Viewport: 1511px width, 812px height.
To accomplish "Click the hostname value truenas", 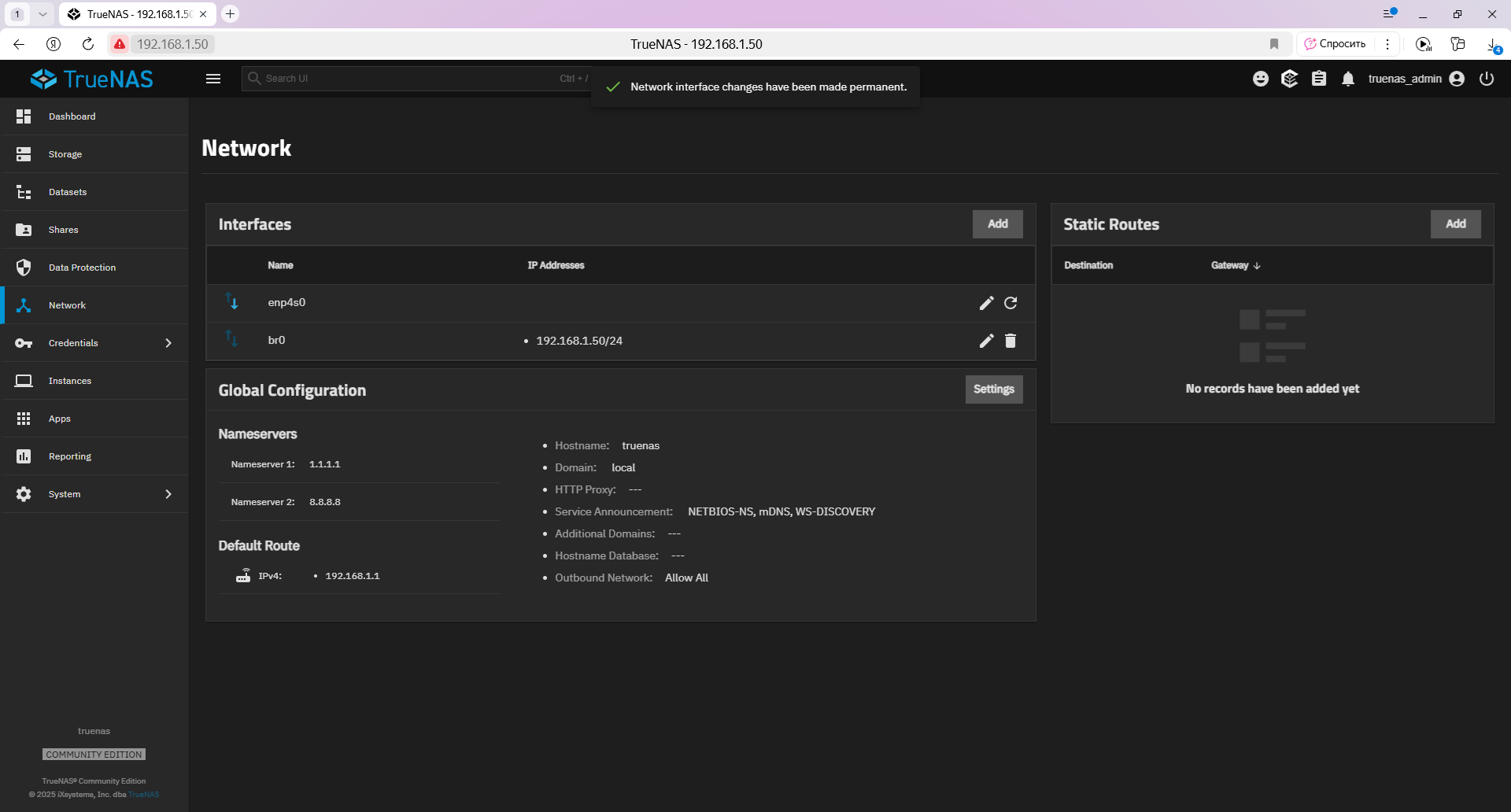I will (641, 445).
